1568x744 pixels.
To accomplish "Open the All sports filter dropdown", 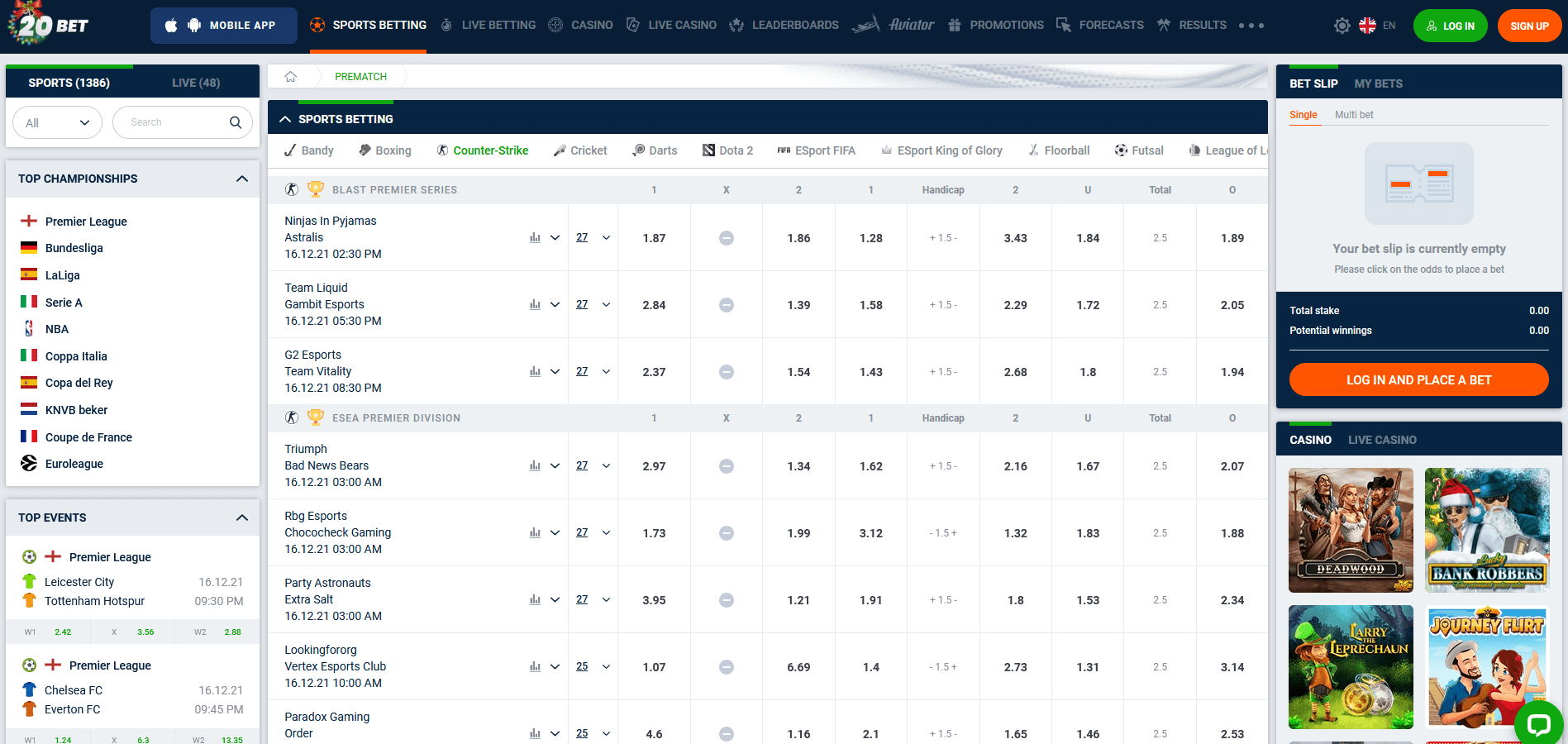I will [57, 122].
